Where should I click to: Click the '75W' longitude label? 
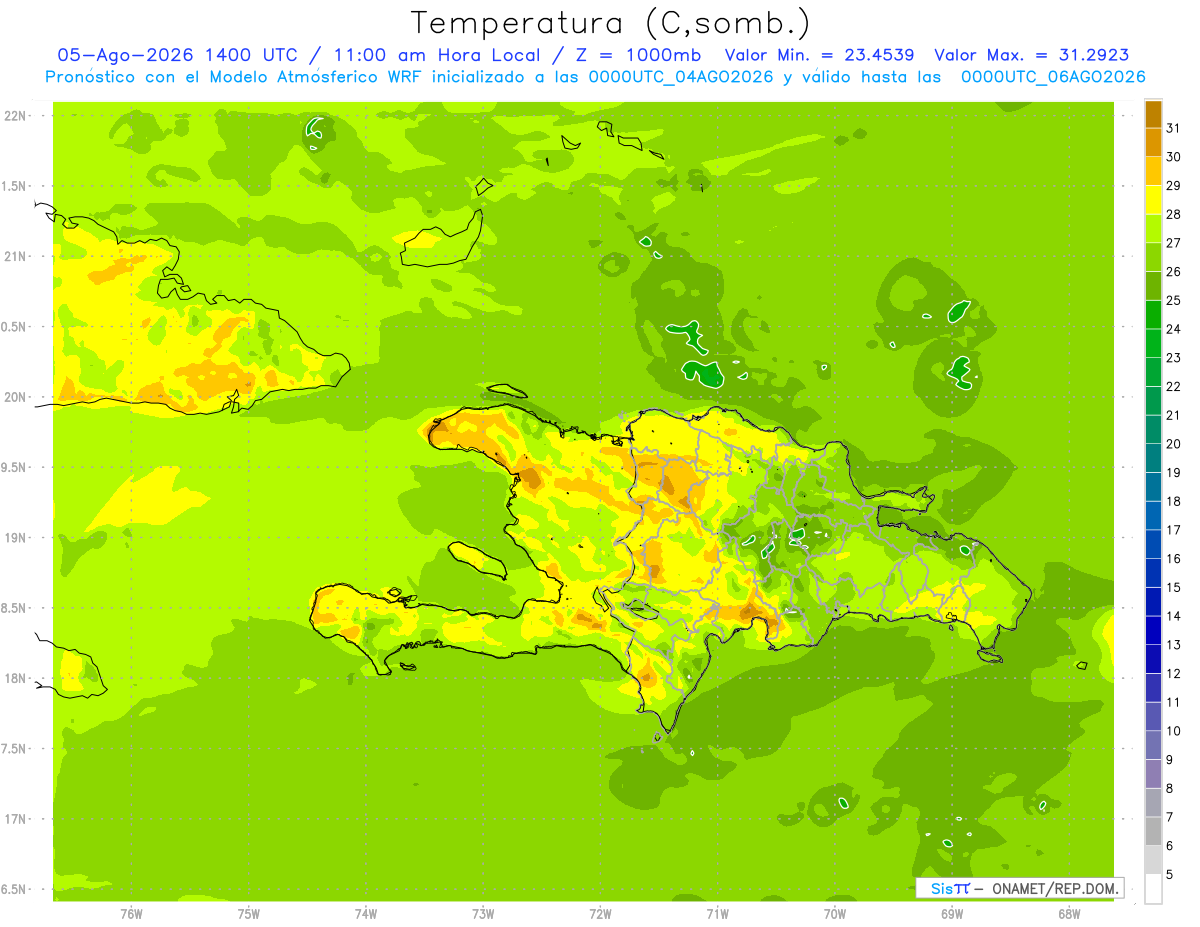tap(248, 914)
